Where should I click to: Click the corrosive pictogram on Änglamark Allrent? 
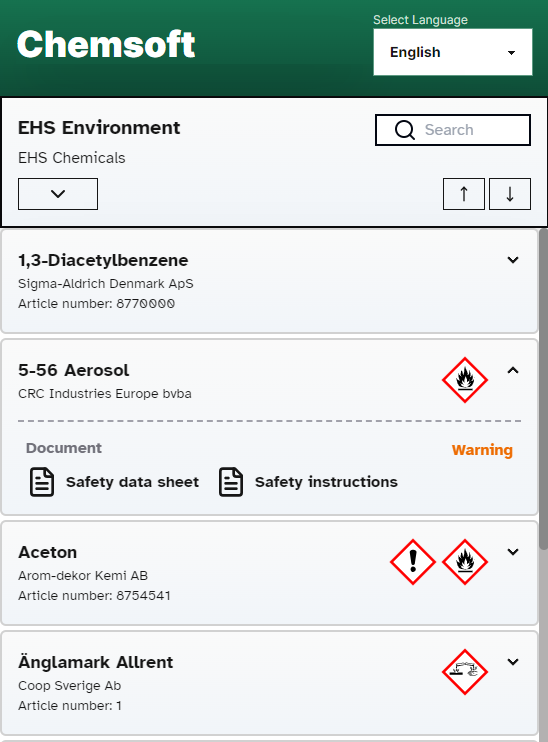(x=465, y=672)
